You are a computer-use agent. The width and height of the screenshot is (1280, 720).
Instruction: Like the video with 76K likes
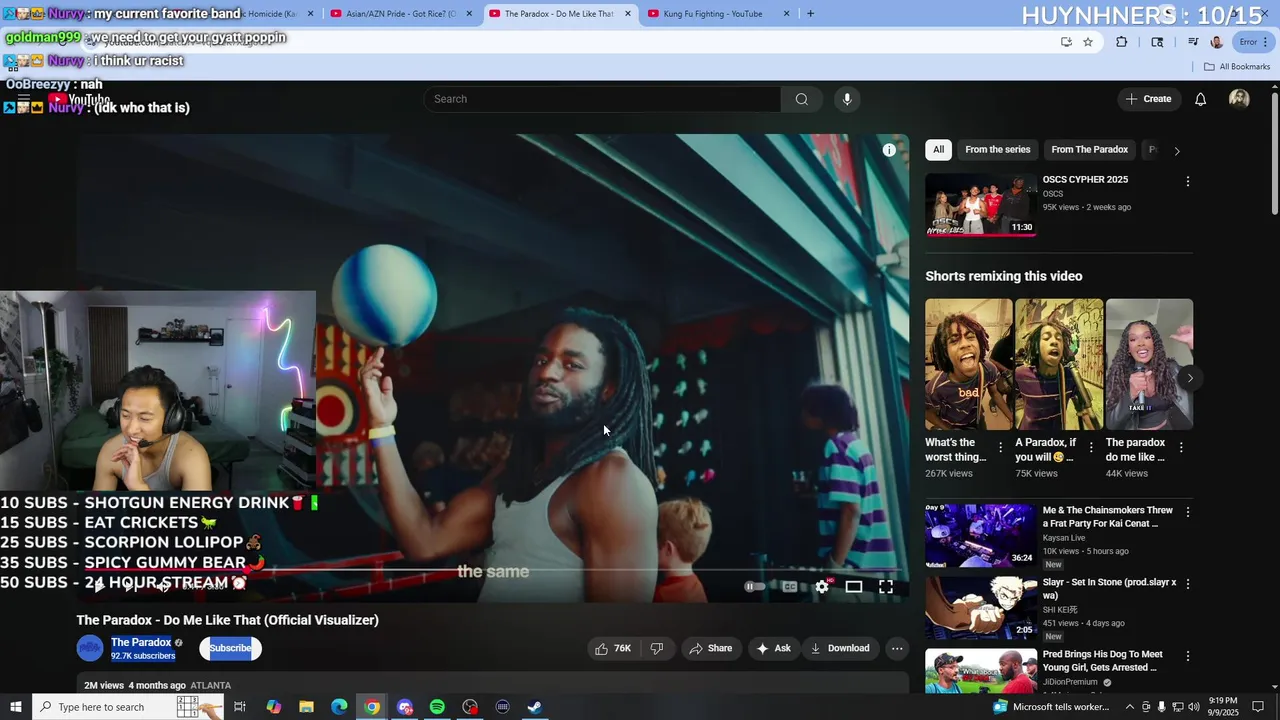tap(613, 648)
